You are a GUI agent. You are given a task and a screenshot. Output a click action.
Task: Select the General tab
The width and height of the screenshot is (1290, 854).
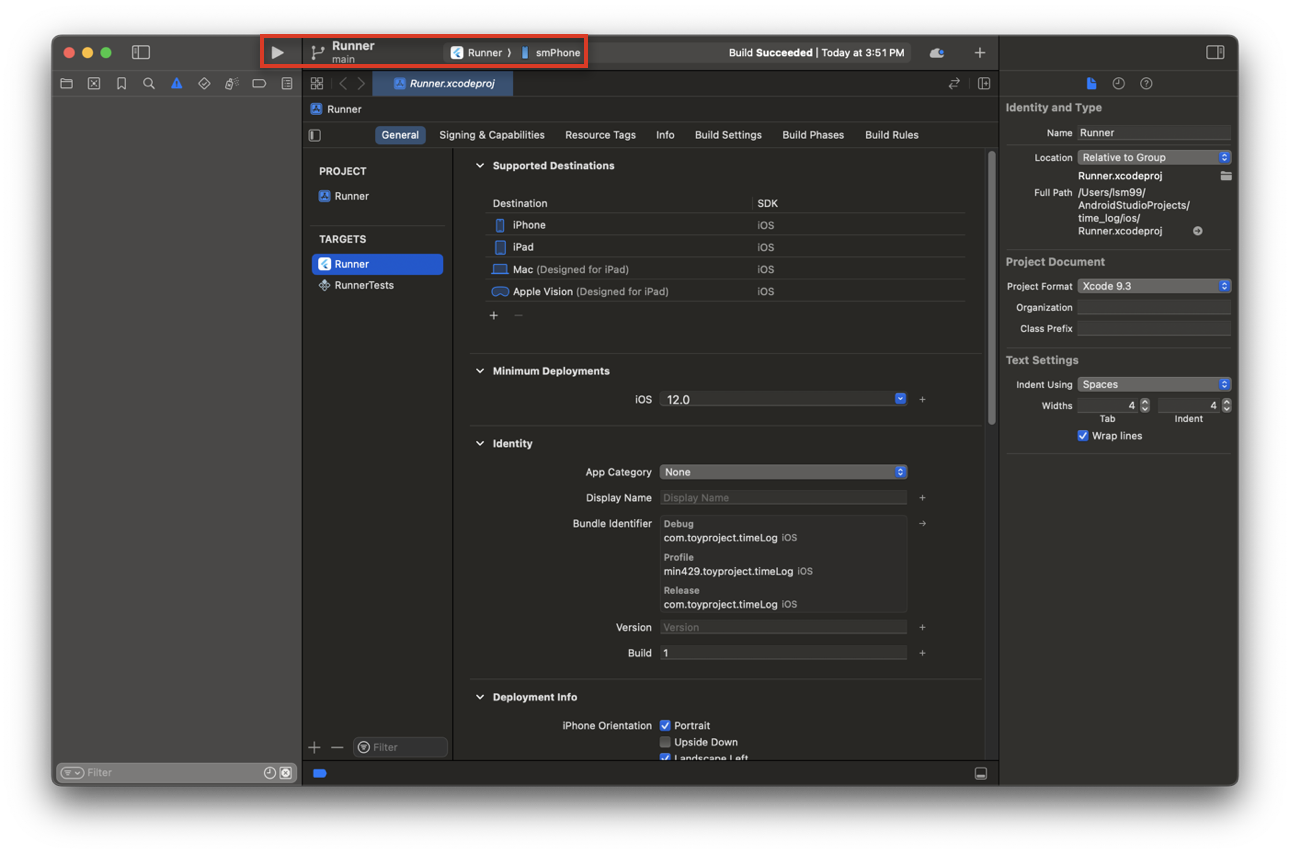pyautogui.click(x=400, y=135)
